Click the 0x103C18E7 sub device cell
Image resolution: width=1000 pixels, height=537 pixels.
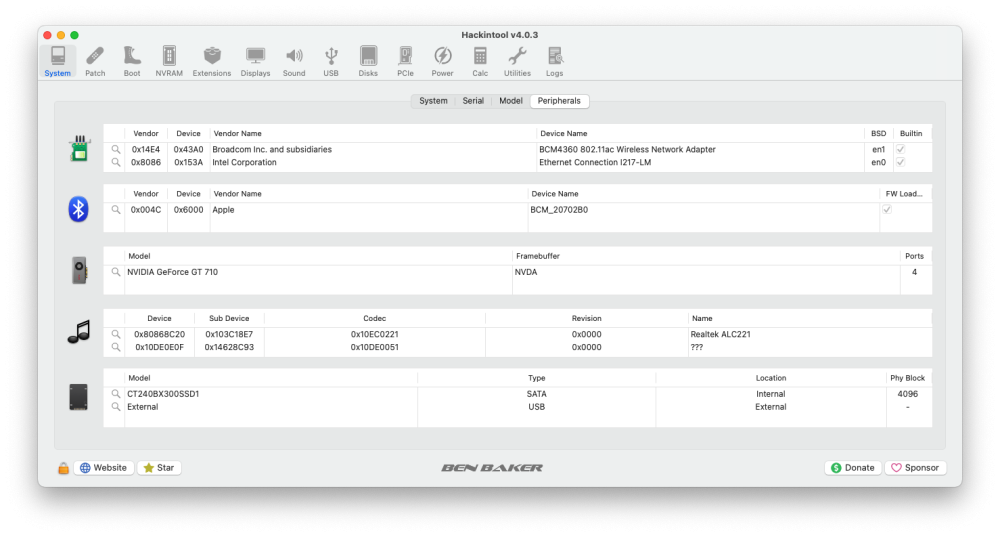pyautogui.click(x=229, y=334)
